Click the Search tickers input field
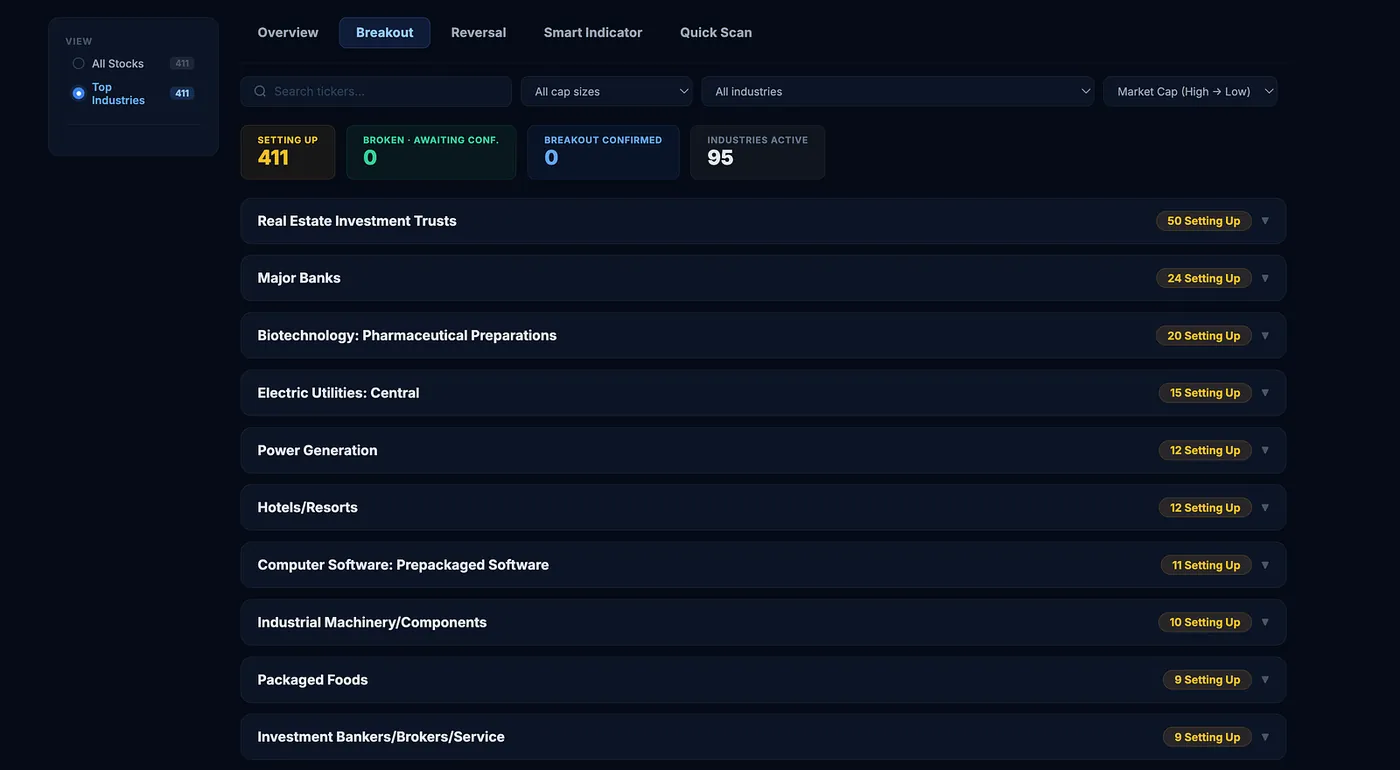 pos(376,91)
